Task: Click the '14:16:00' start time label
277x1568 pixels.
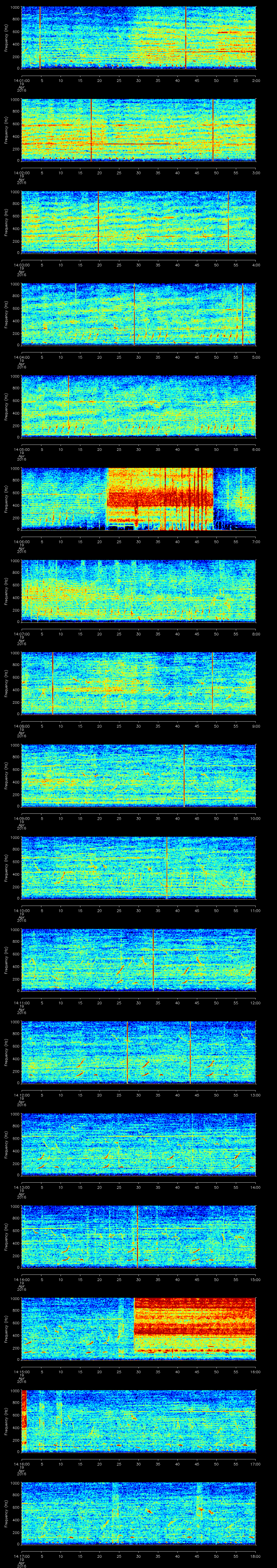Action: (x=21, y=1463)
